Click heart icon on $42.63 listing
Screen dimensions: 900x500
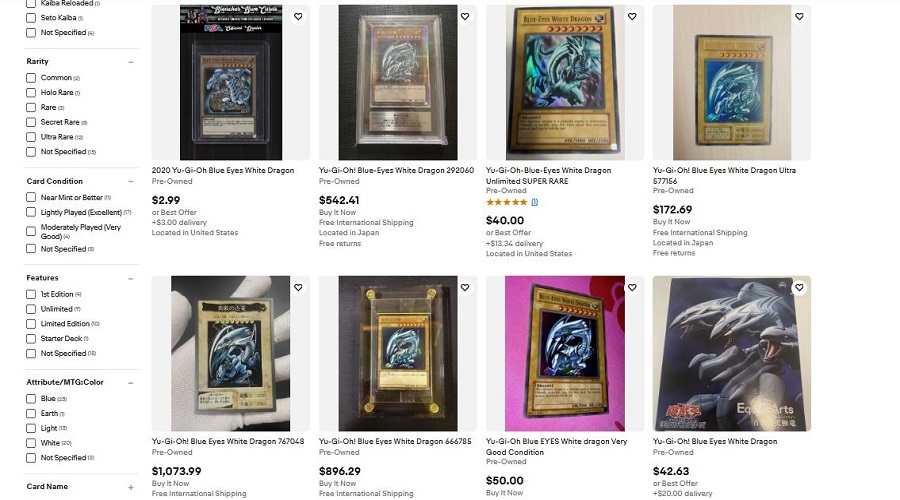pos(799,288)
